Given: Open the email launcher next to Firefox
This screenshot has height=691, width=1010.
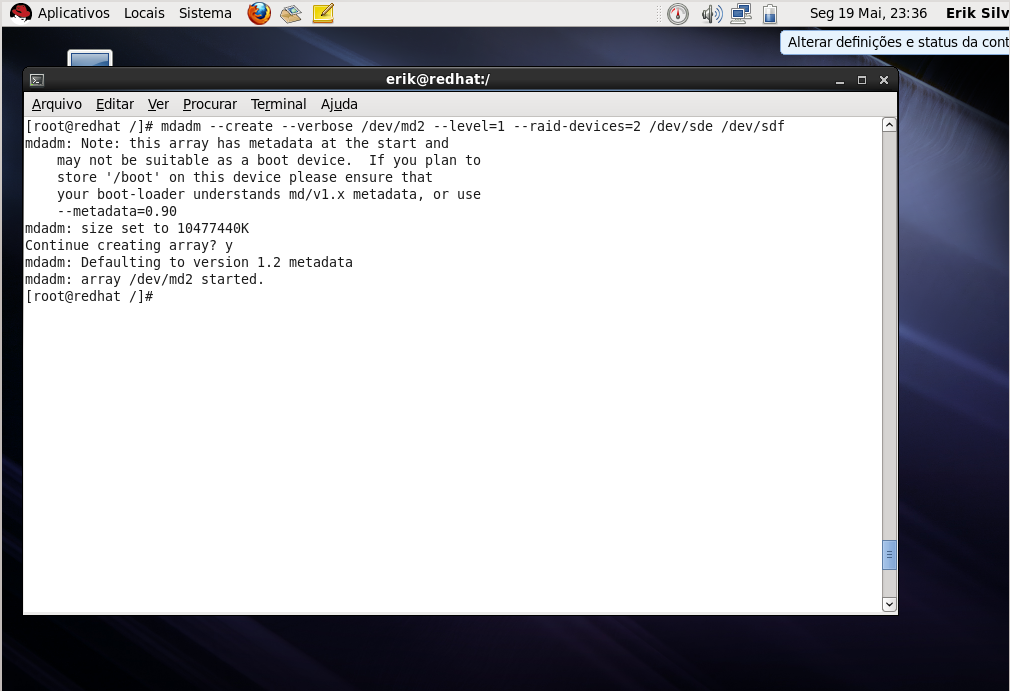Looking at the screenshot, I should point(290,13).
